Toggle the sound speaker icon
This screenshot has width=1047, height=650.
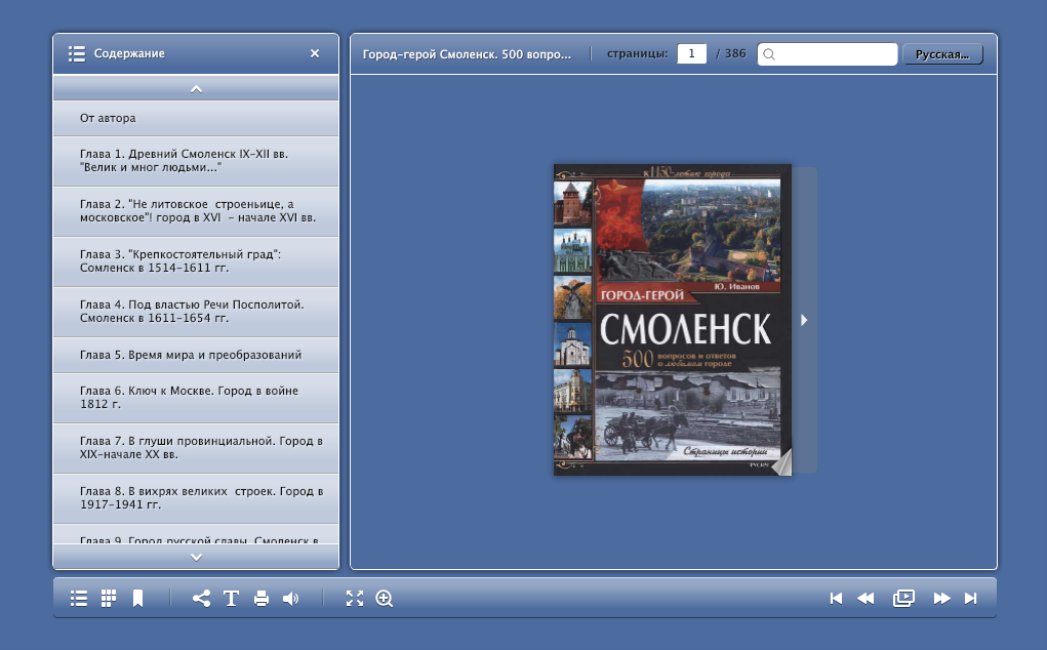tap(291, 598)
